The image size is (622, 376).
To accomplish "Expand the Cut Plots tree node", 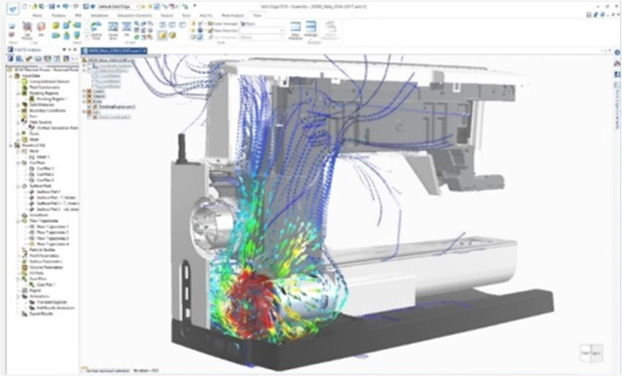I will 18,163.
